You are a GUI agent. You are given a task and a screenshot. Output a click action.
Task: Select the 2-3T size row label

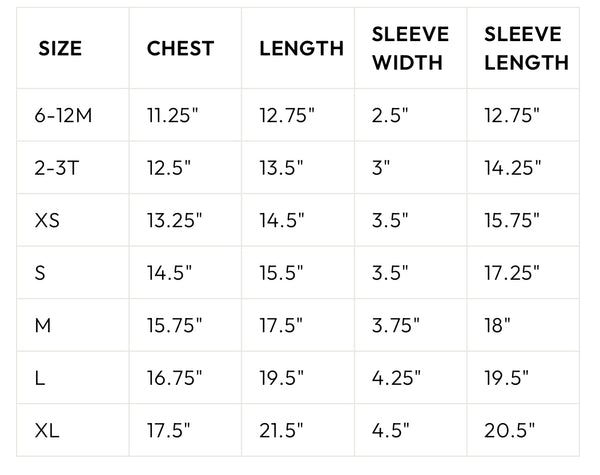coord(57,166)
